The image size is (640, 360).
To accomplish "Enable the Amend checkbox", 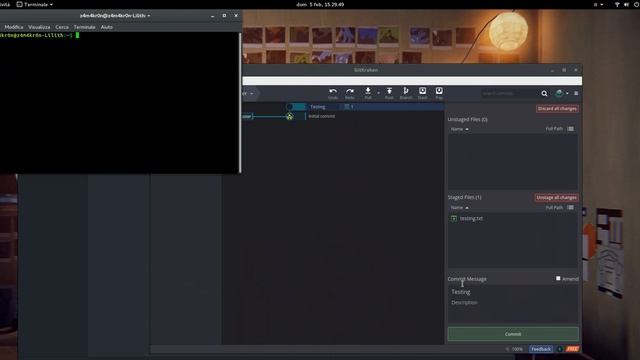I will 558,278.
